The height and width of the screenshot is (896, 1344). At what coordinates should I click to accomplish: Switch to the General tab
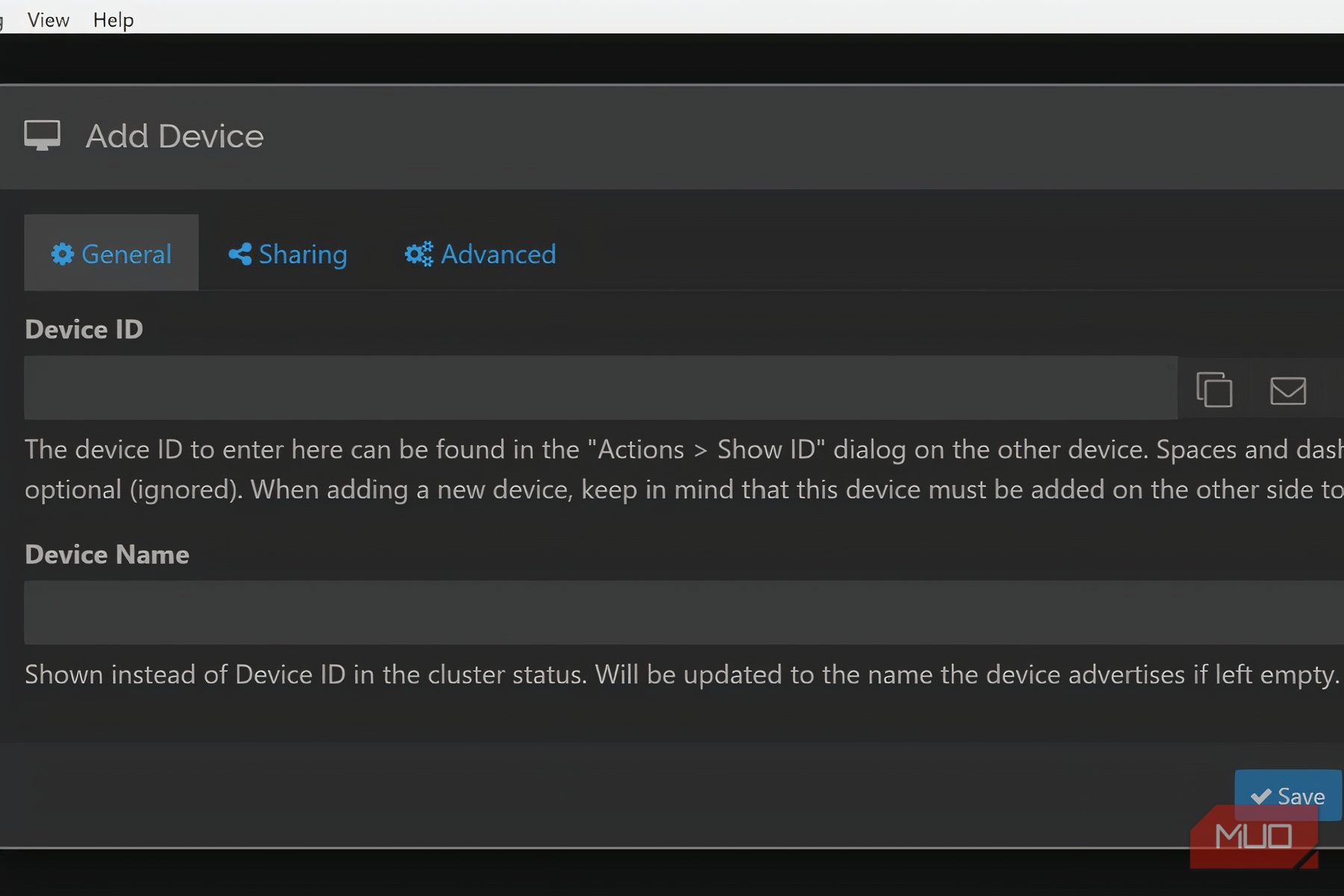pyautogui.click(x=111, y=252)
